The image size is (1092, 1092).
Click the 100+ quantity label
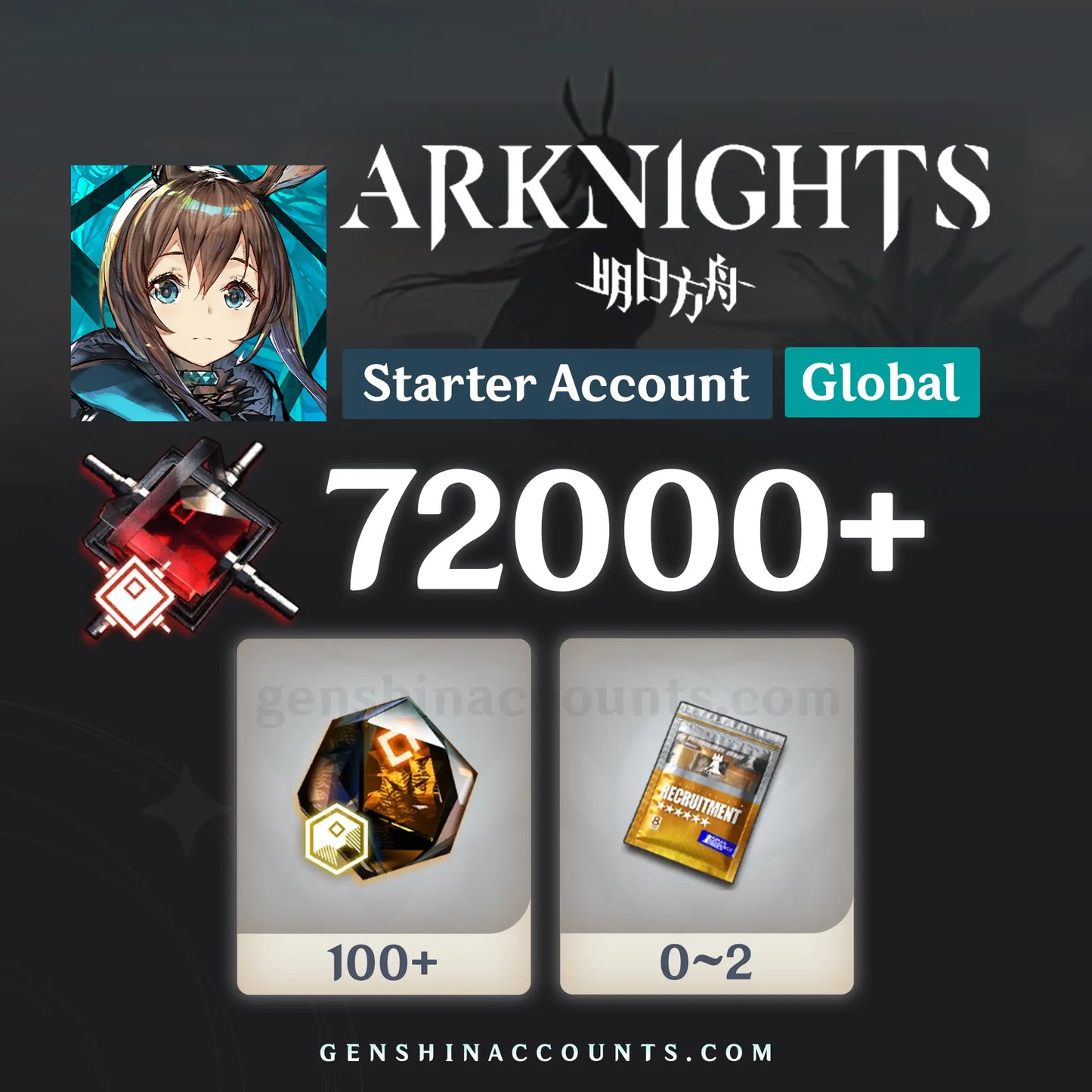[x=383, y=963]
